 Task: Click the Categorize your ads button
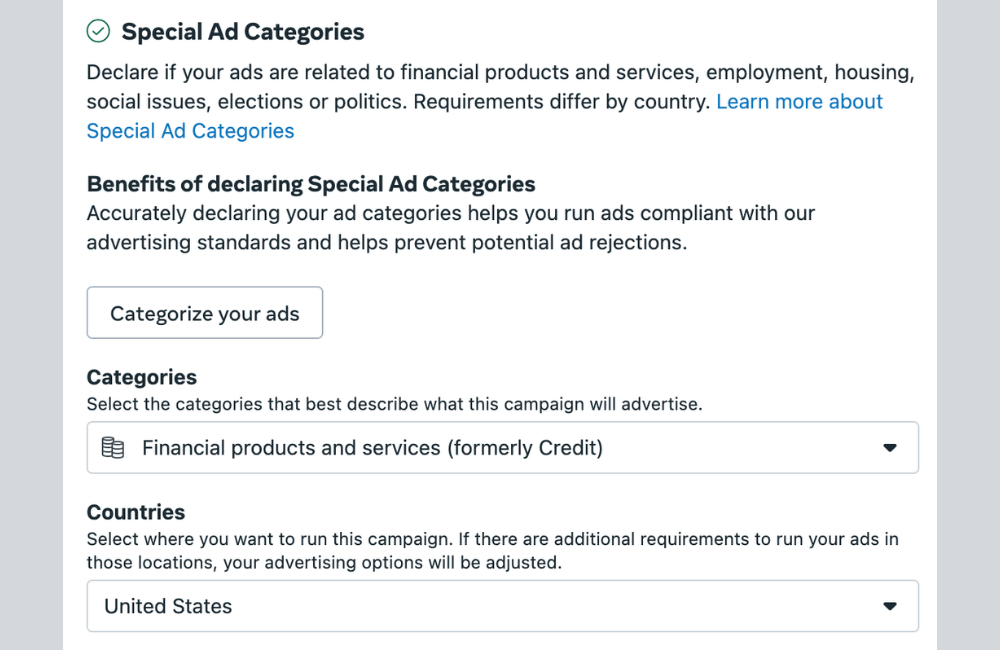(204, 313)
